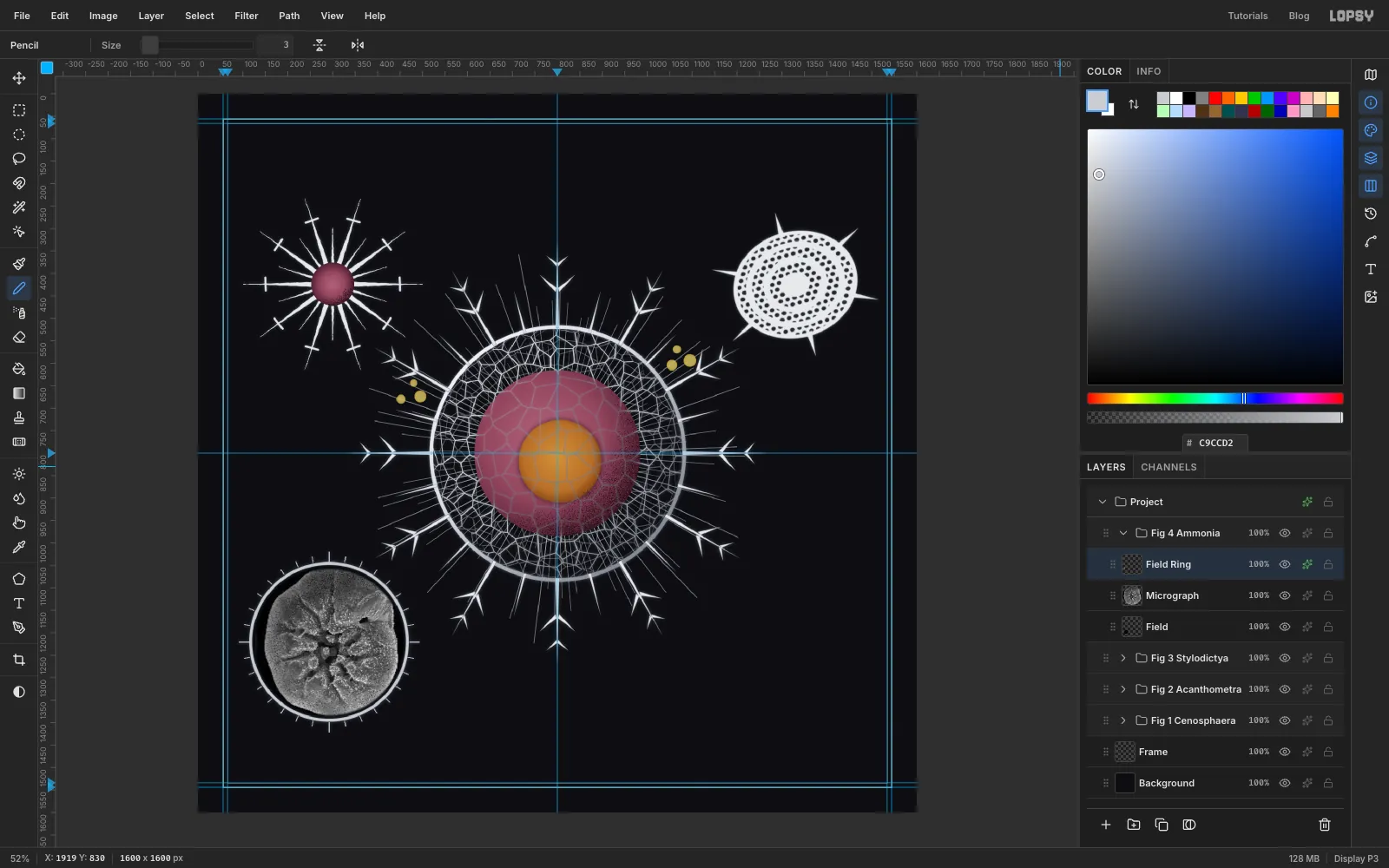Viewport: 1389px width, 868px height.
Task: Open the History panel icon
Action: pos(1370,214)
